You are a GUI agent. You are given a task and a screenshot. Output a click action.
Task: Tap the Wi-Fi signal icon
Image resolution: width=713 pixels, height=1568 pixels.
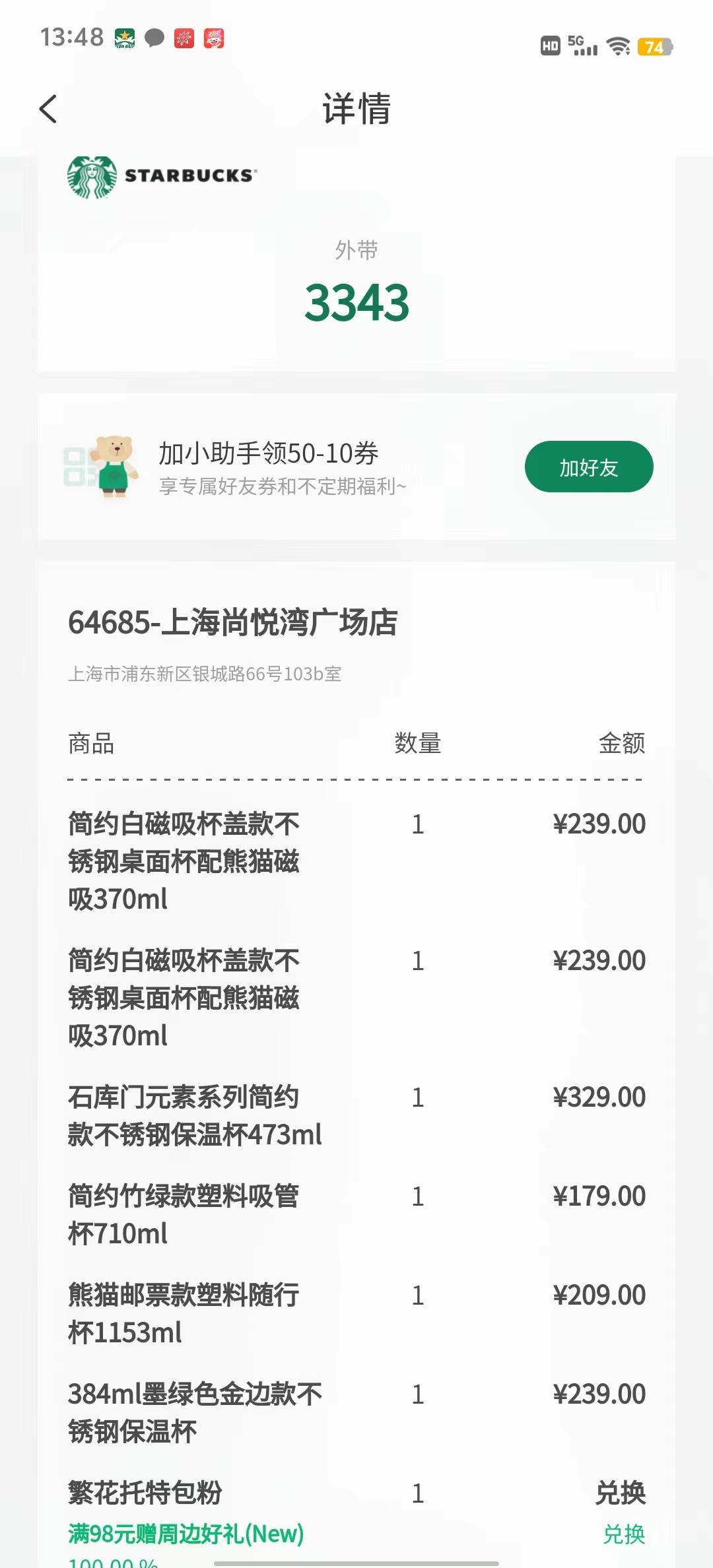click(619, 46)
